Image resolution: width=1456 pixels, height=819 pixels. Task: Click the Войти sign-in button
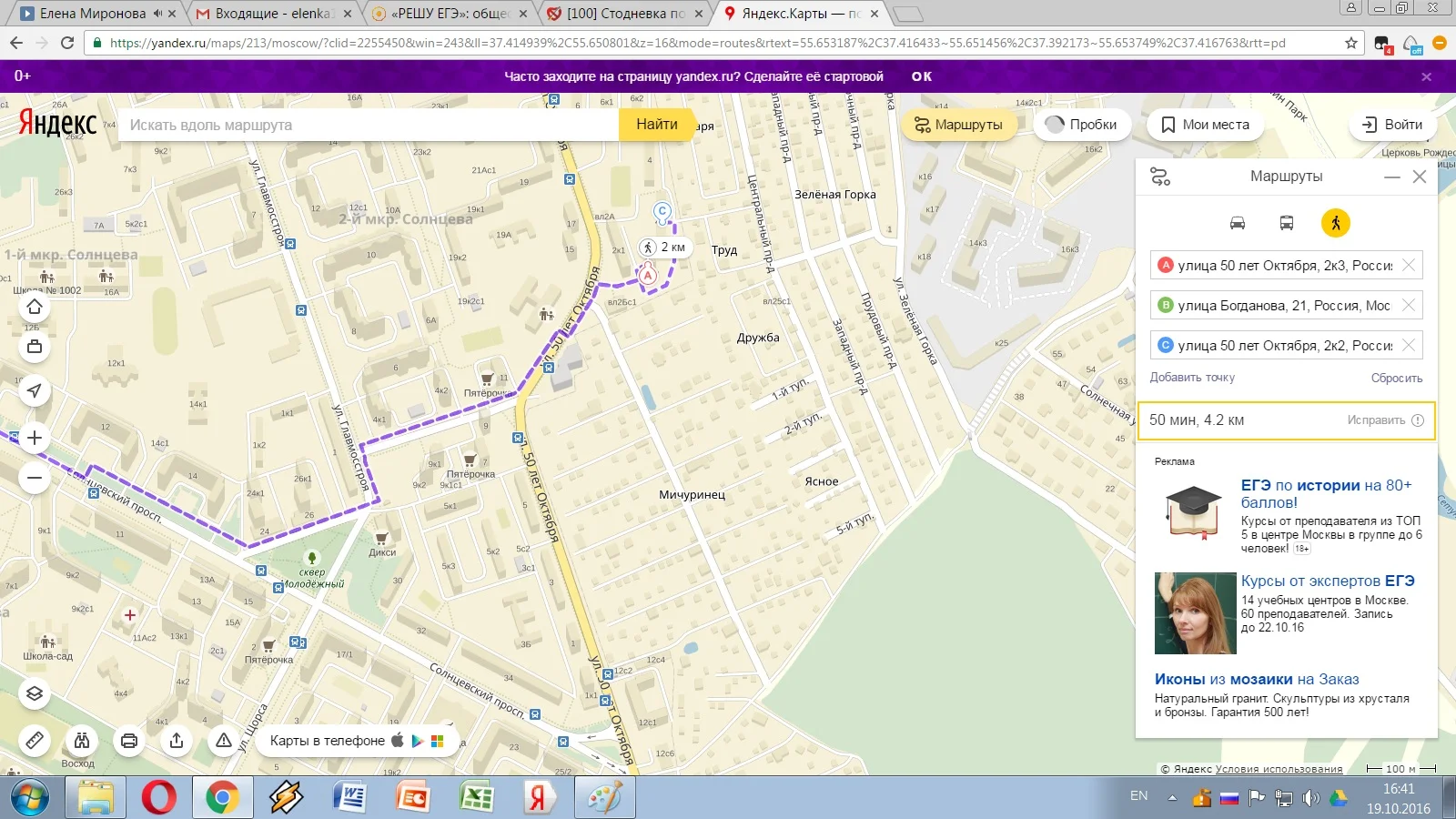(x=1391, y=125)
